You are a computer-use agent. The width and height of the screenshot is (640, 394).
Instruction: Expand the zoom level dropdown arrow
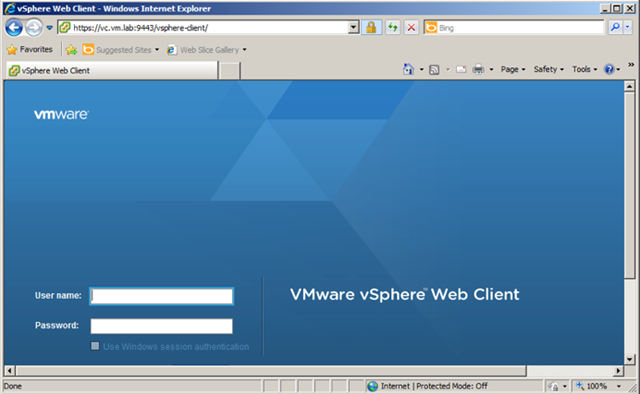point(619,386)
